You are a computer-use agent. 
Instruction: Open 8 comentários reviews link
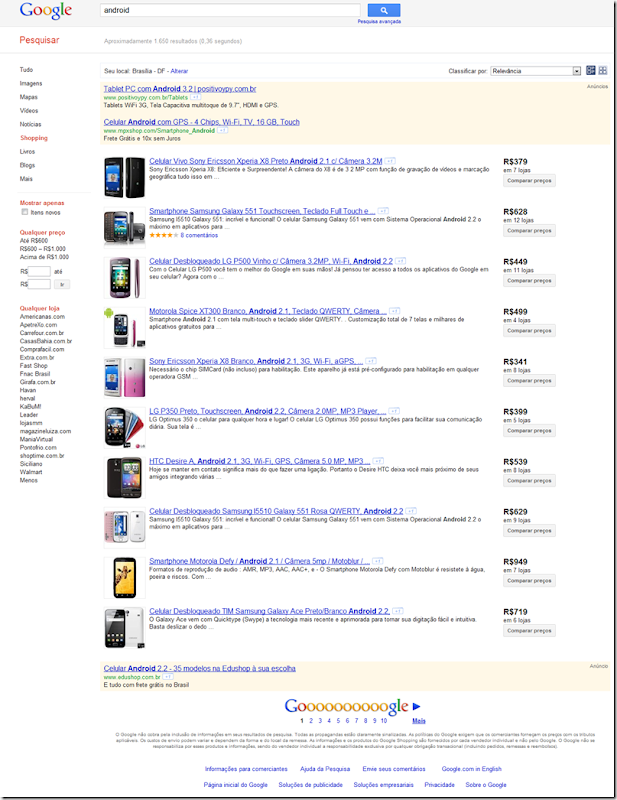click(x=199, y=236)
